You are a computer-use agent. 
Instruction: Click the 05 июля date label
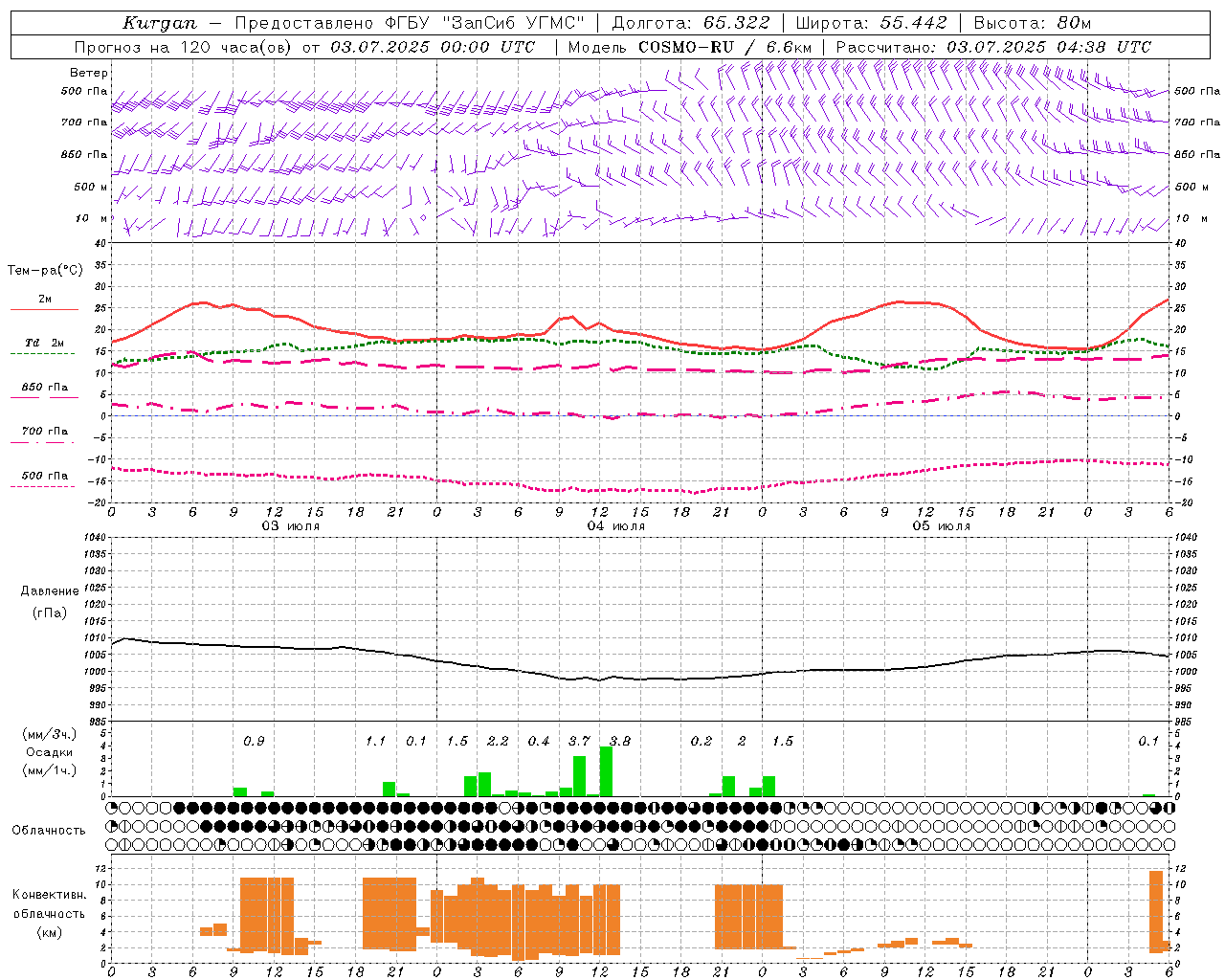tap(942, 526)
